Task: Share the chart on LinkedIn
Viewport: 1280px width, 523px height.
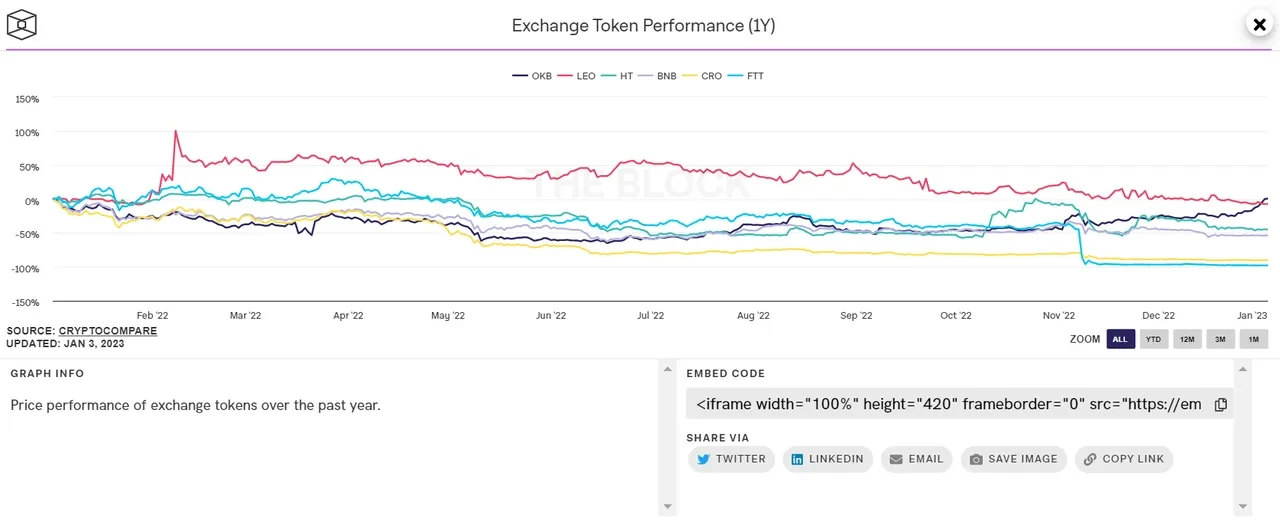Action: coord(827,459)
